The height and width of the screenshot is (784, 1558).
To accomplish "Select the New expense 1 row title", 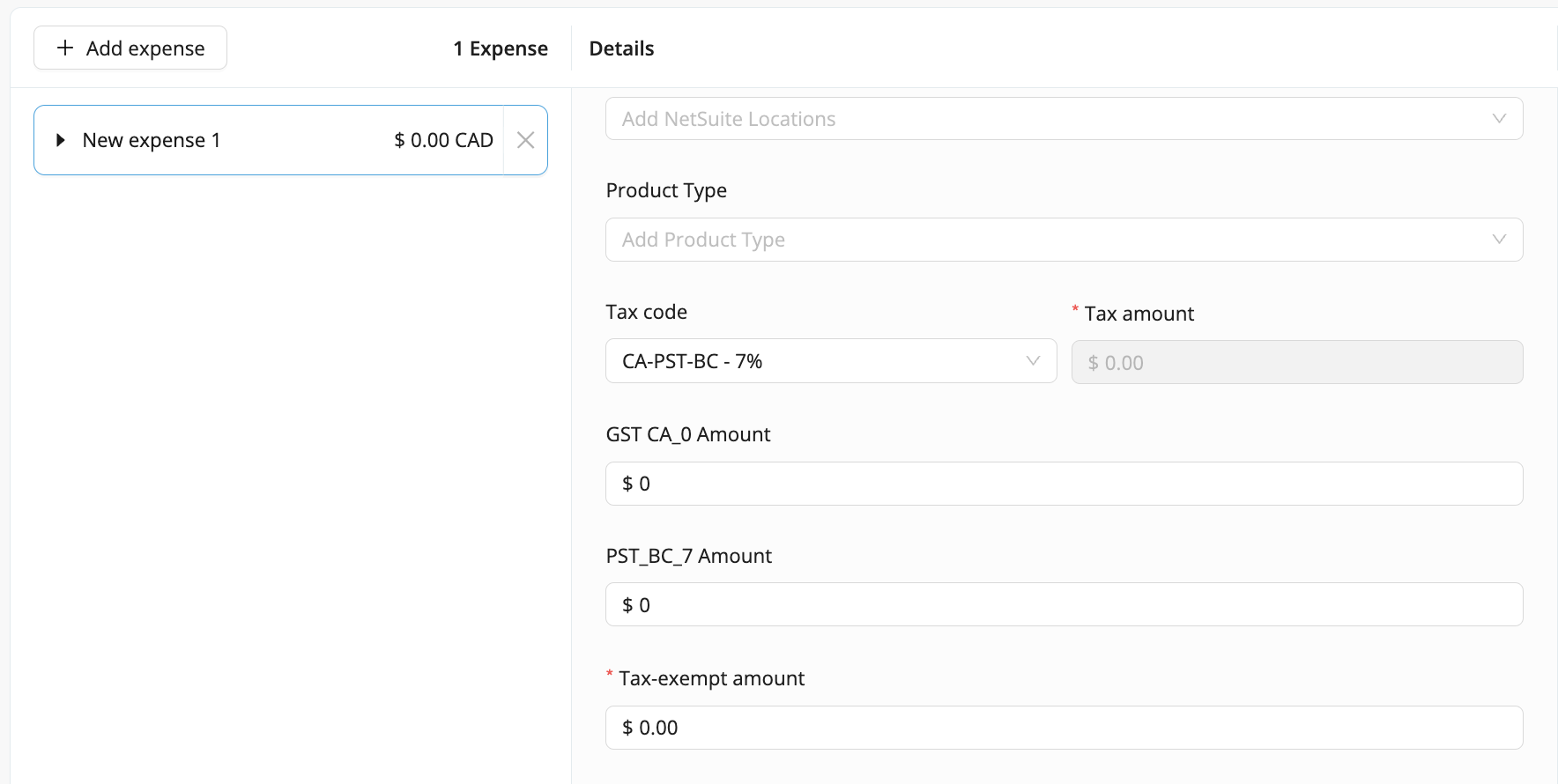I will pos(152,140).
